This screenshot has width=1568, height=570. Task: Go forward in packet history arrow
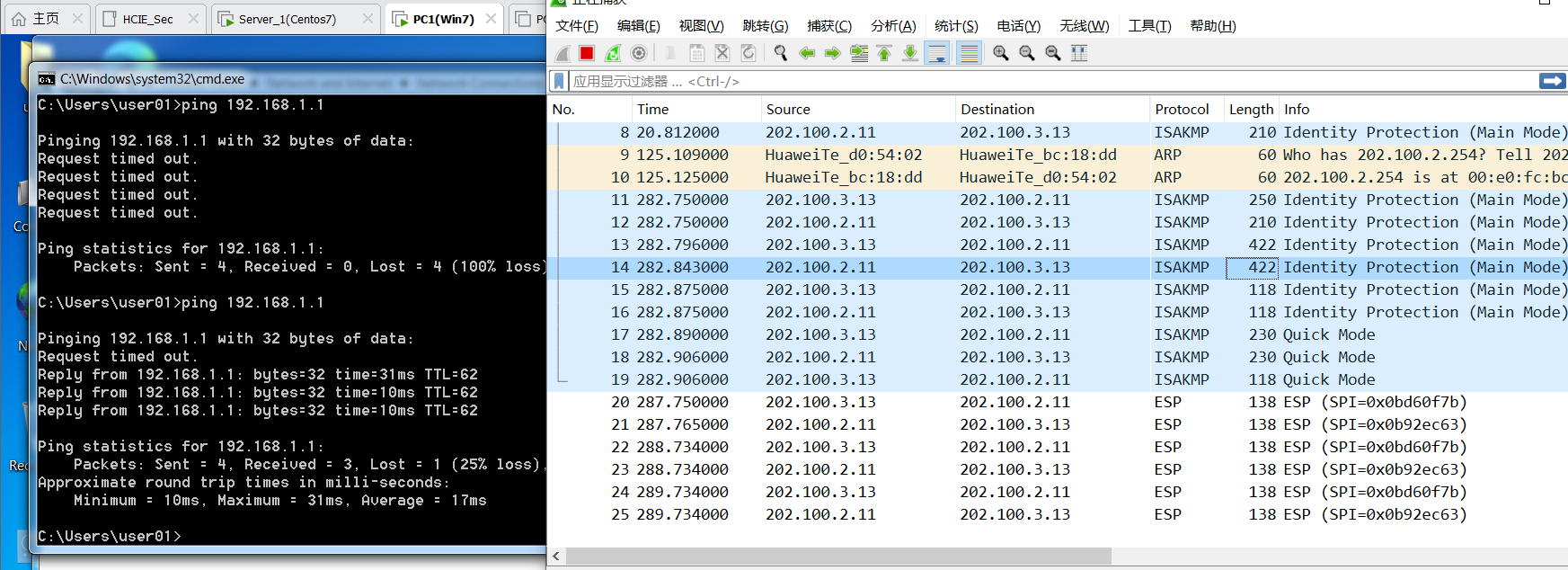833,53
